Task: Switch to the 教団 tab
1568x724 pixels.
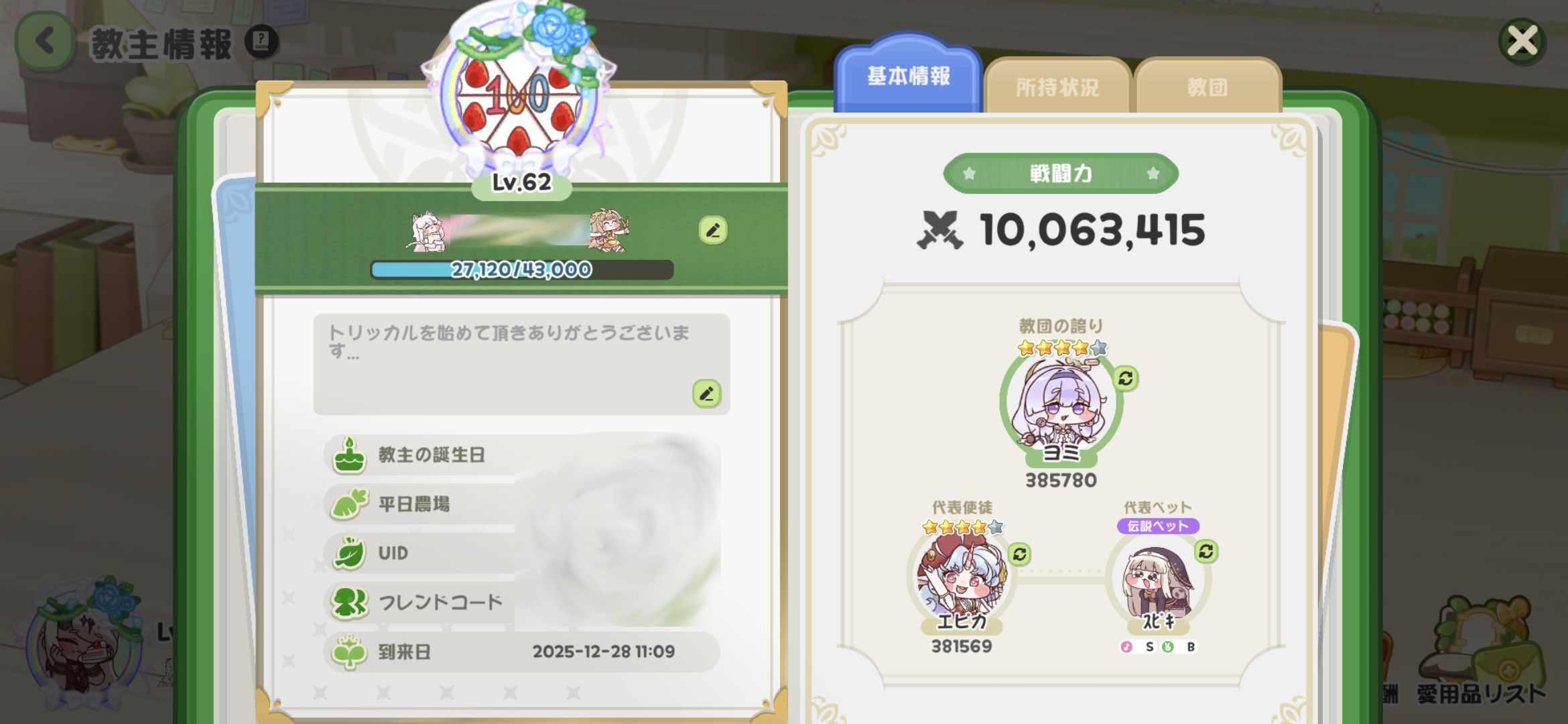Action: (1207, 86)
